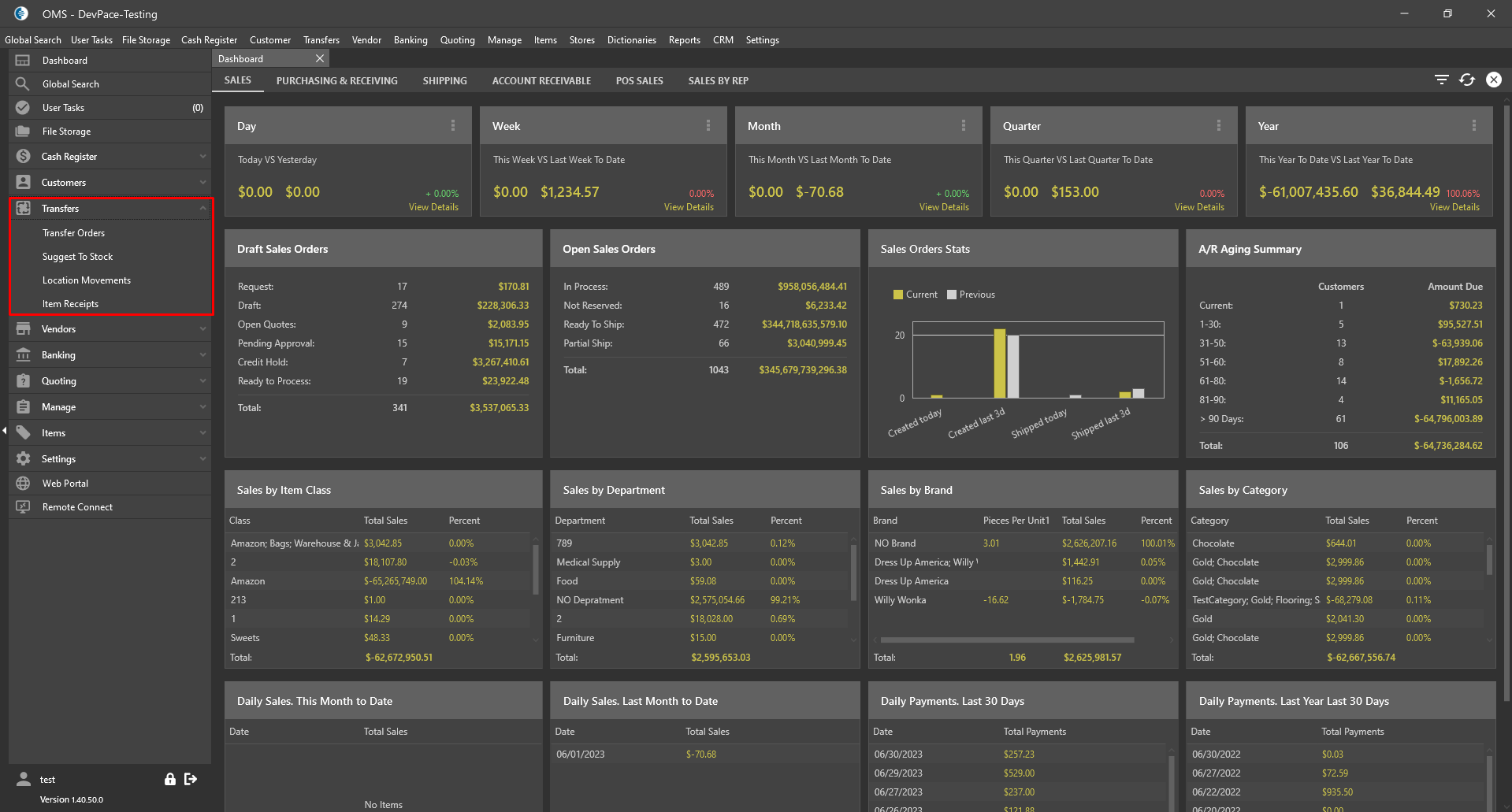
Task: Click the Banking building icon
Action: (23, 355)
